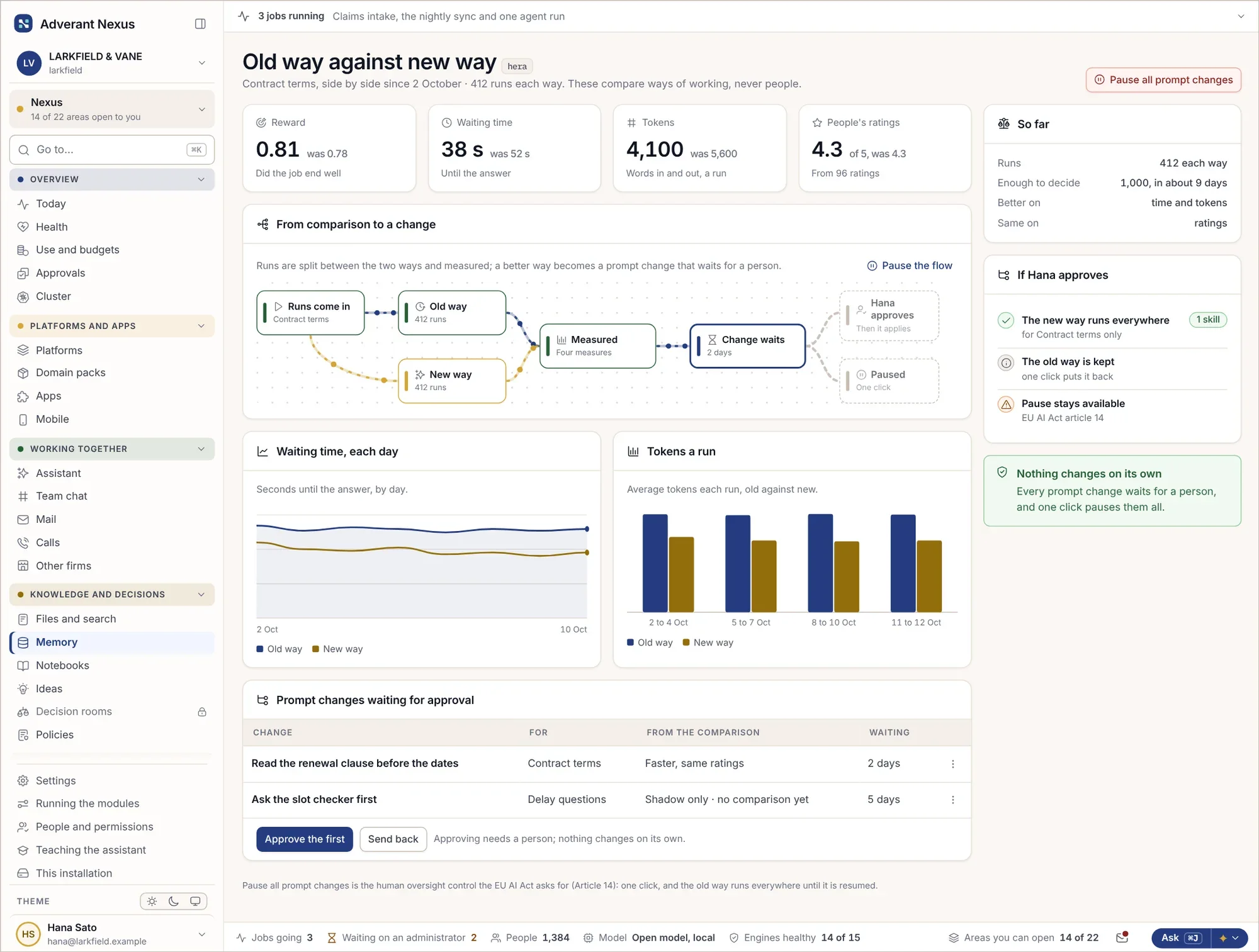Click the Cluster icon in sidebar
The width and height of the screenshot is (1259, 952).
pos(23,296)
